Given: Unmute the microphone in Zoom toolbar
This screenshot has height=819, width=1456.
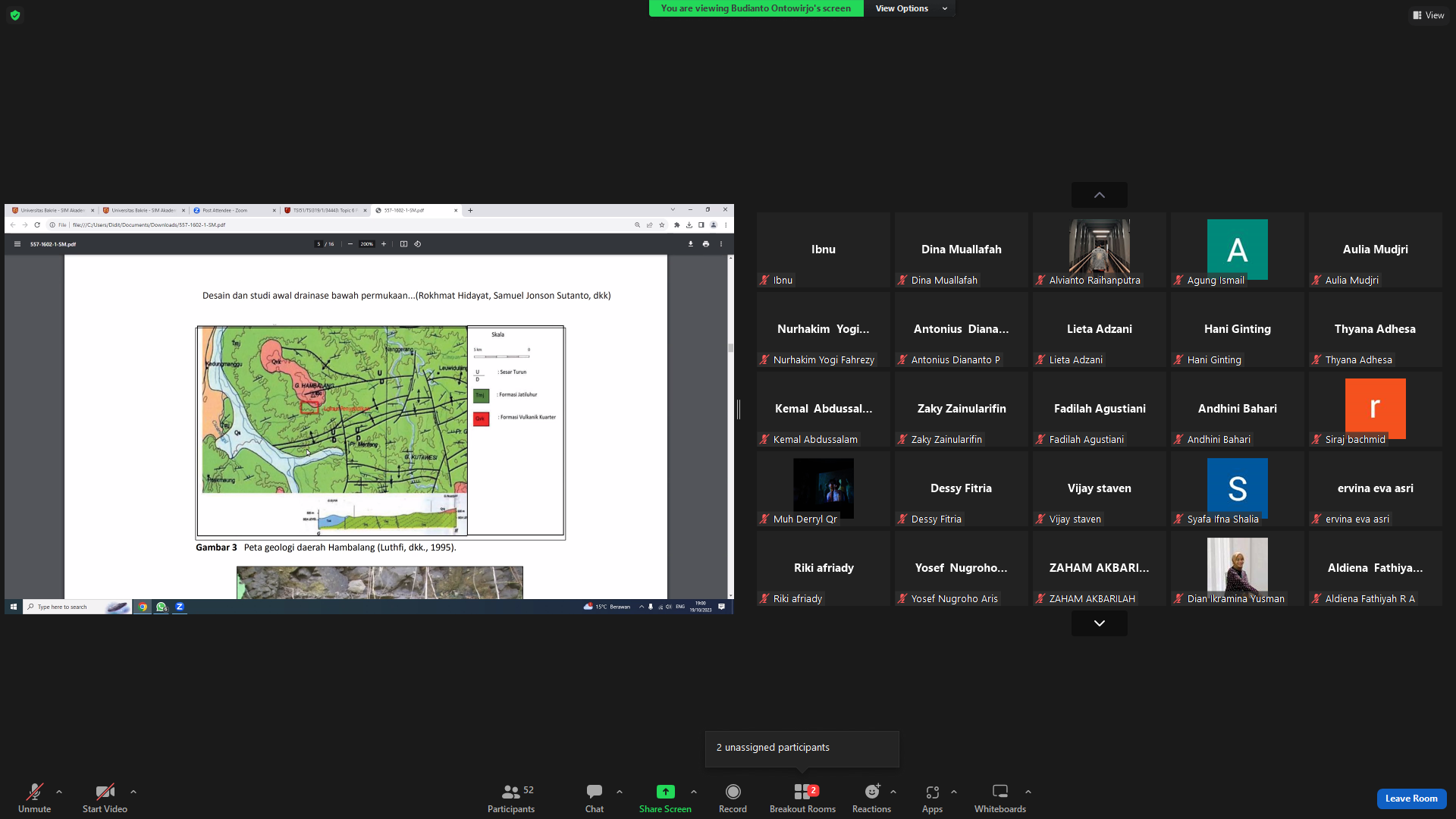Looking at the screenshot, I should pyautogui.click(x=34, y=798).
